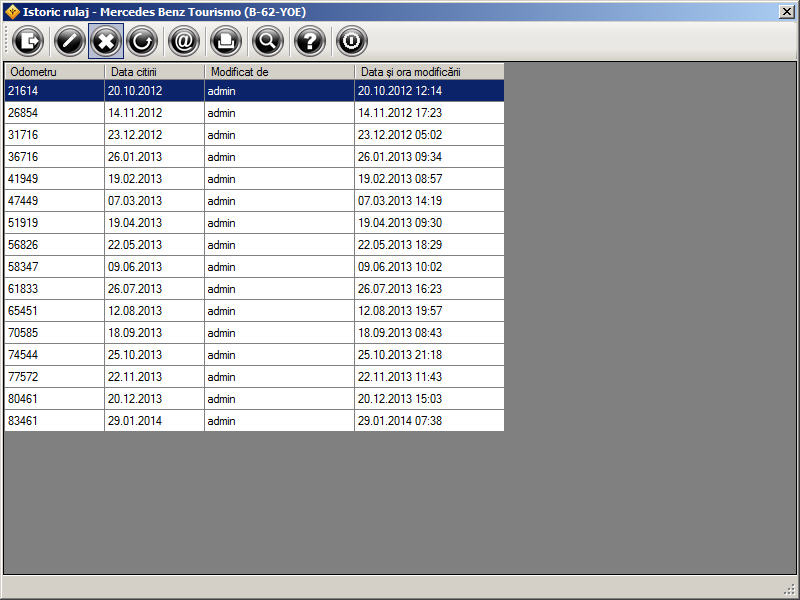800x600 pixels.
Task: Click timestamp 20.10.2012 12:14
Action: pyautogui.click(x=400, y=91)
